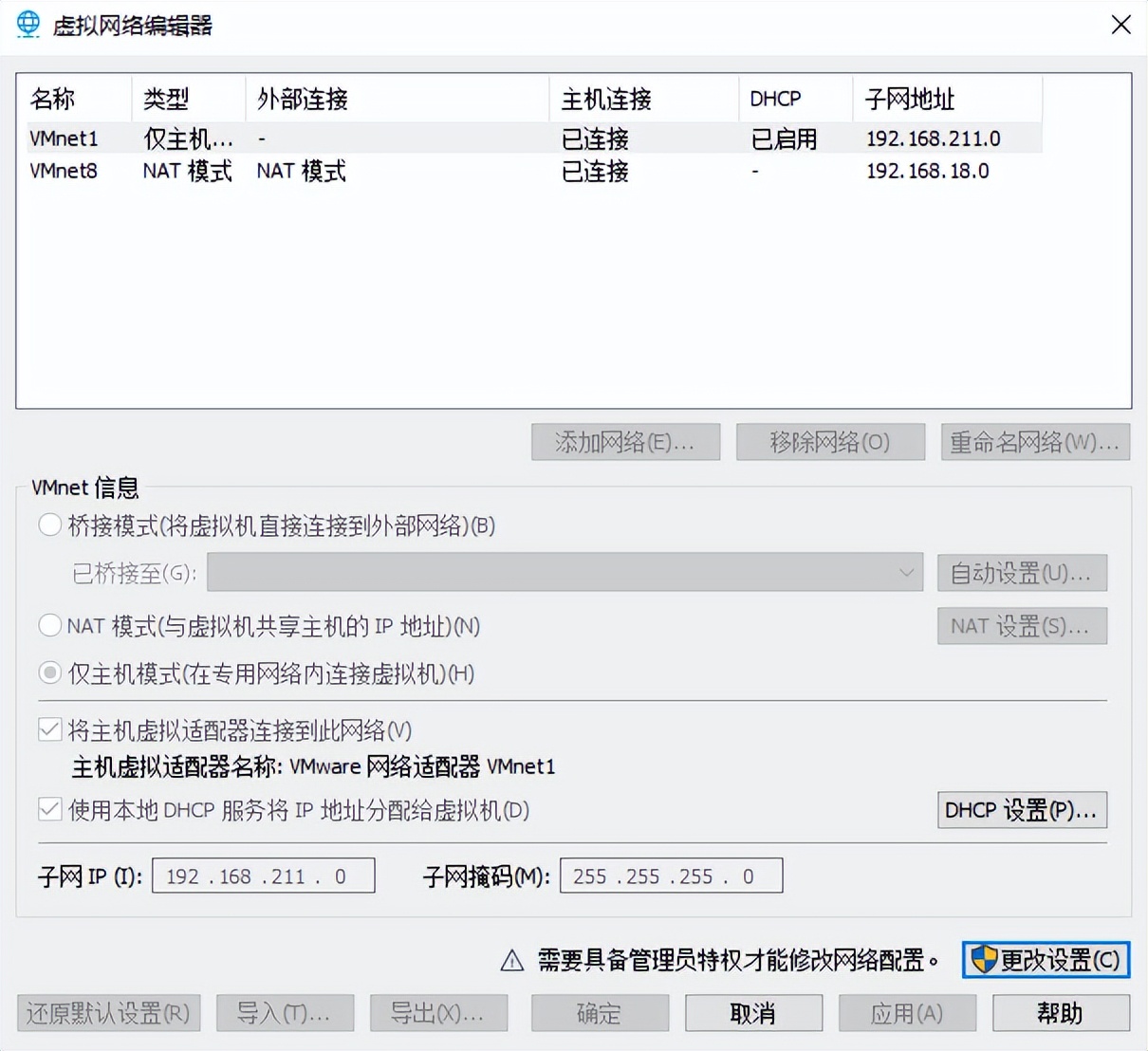Image resolution: width=1148 pixels, height=1051 pixels.
Task: Click the administrator warning triangle icon
Action: tap(511, 960)
